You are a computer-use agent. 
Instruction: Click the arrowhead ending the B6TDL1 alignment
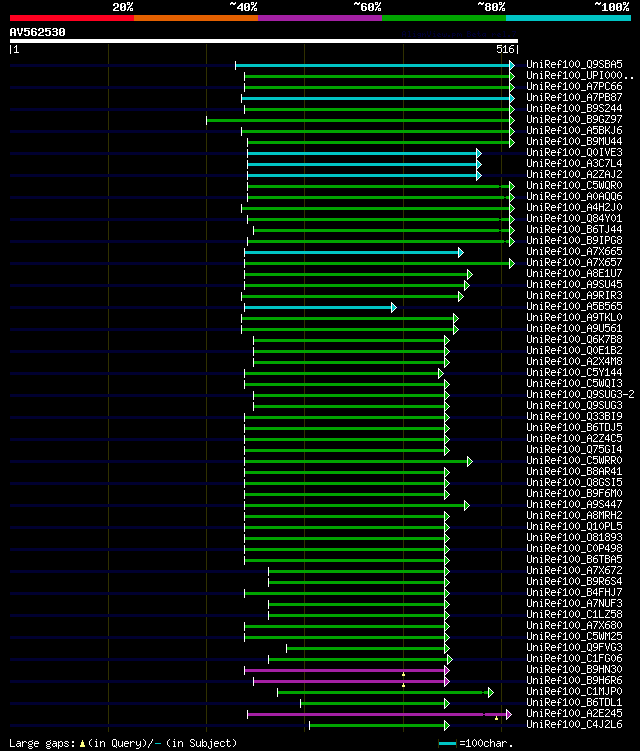click(447, 704)
